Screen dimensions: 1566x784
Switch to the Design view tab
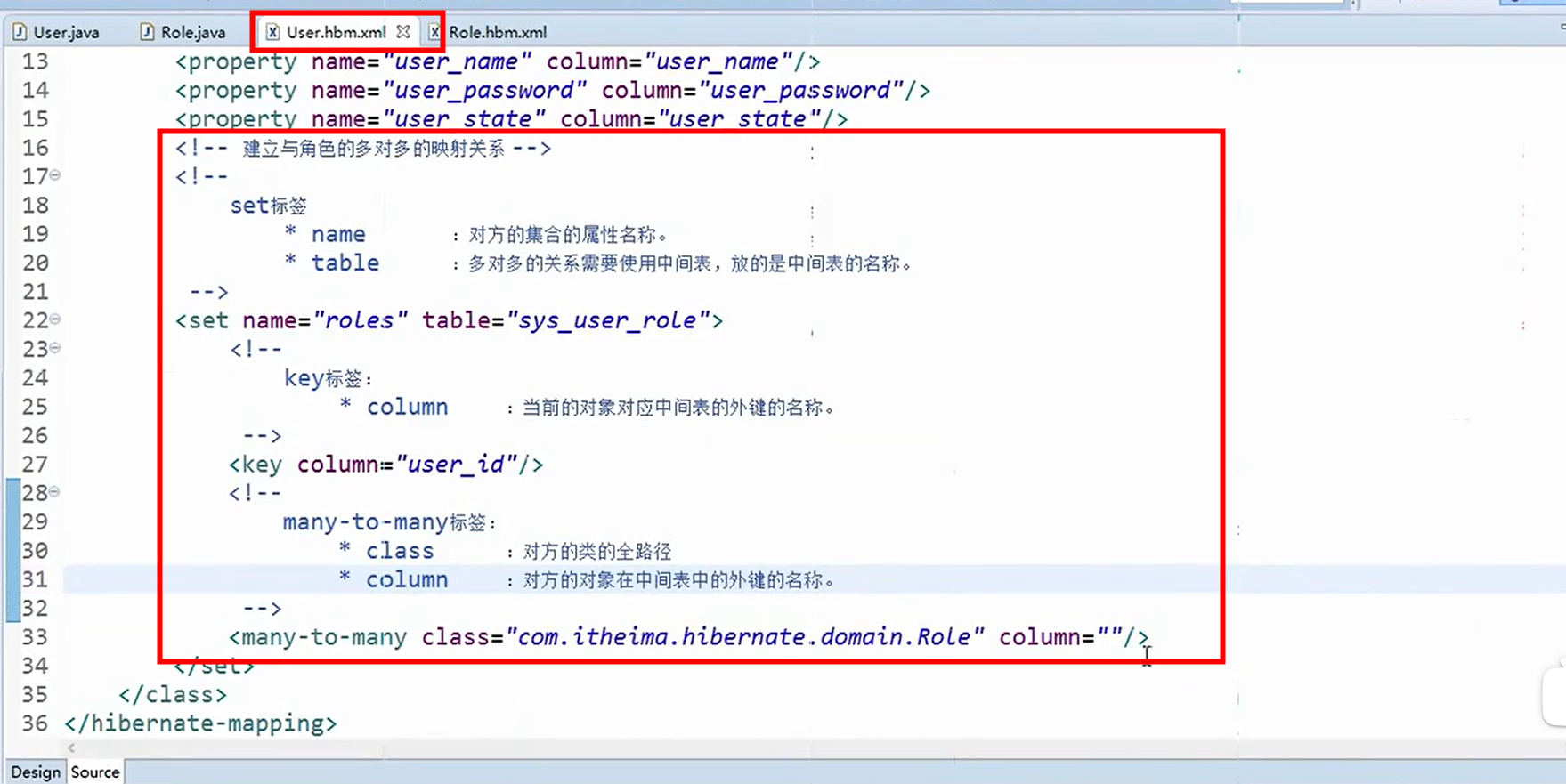36,772
